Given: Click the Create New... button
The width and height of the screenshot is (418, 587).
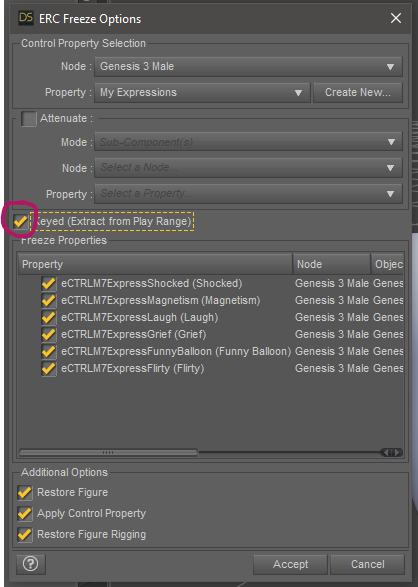Looking at the screenshot, I should point(358,92).
